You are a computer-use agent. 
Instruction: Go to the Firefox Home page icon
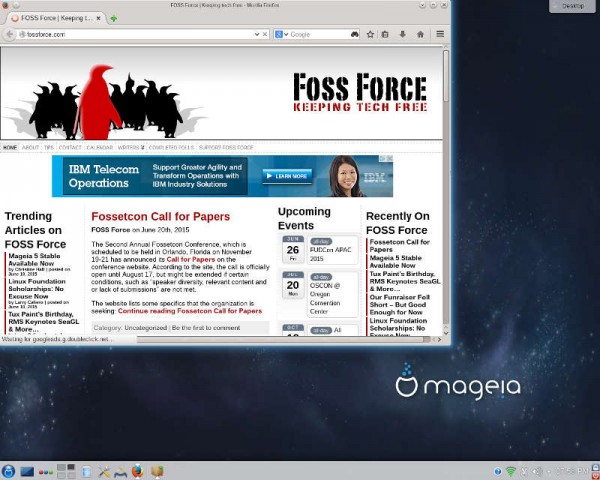[420, 34]
